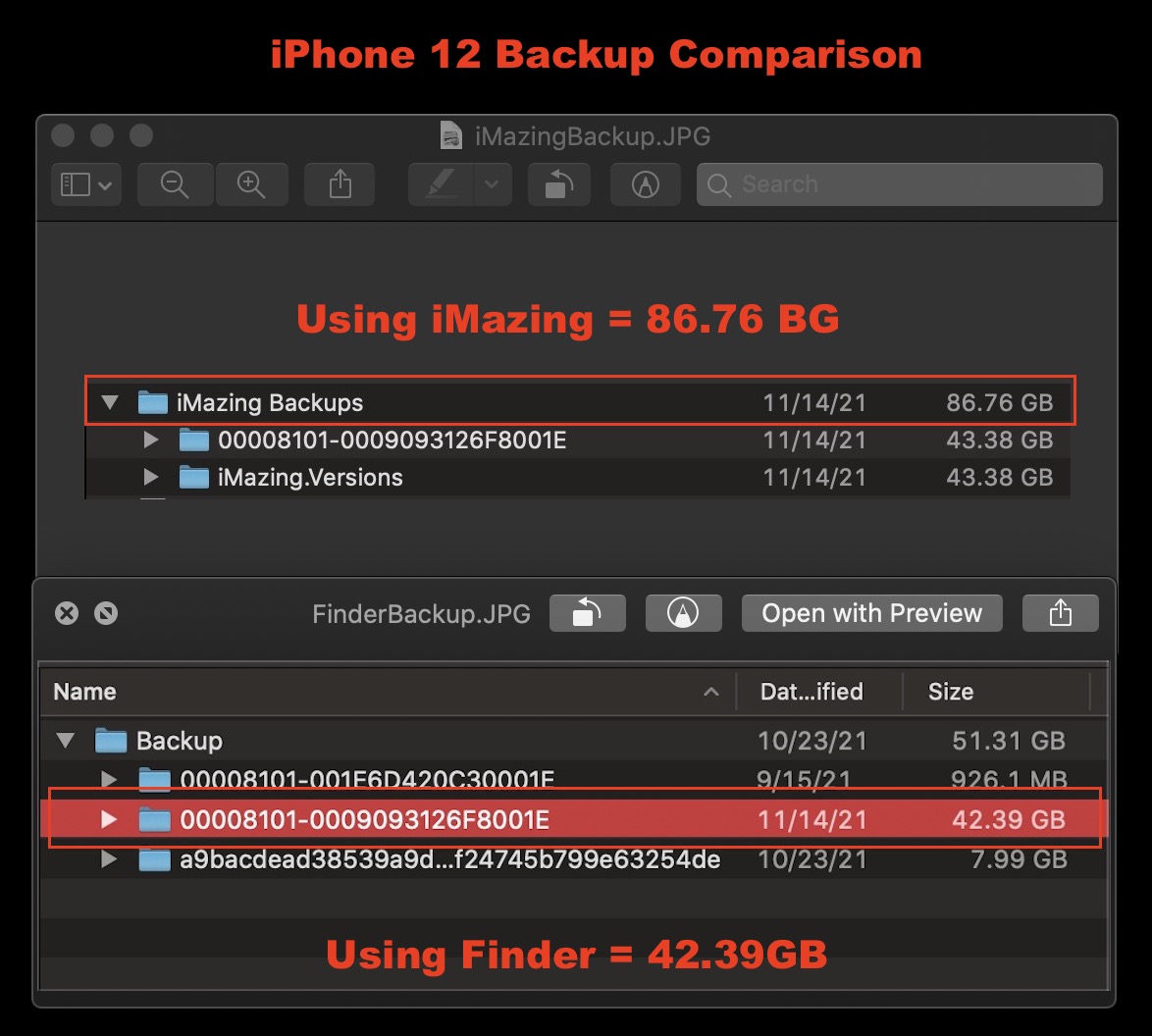1152x1036 pixels.
Task: Click the Open with Preview button
Action: [871, 613]
